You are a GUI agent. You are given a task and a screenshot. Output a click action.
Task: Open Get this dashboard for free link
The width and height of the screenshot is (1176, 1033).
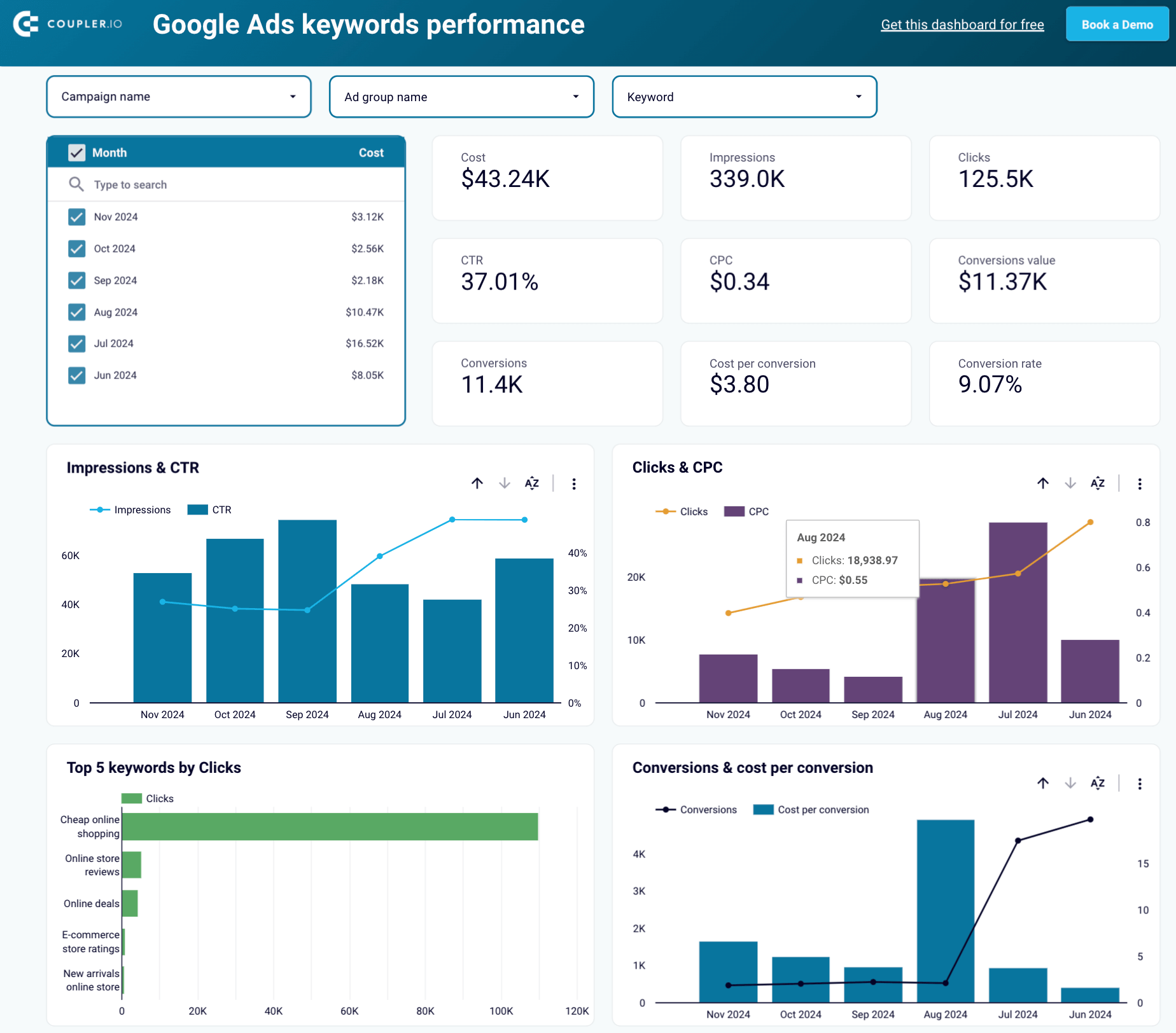click(x=962, y=24)
